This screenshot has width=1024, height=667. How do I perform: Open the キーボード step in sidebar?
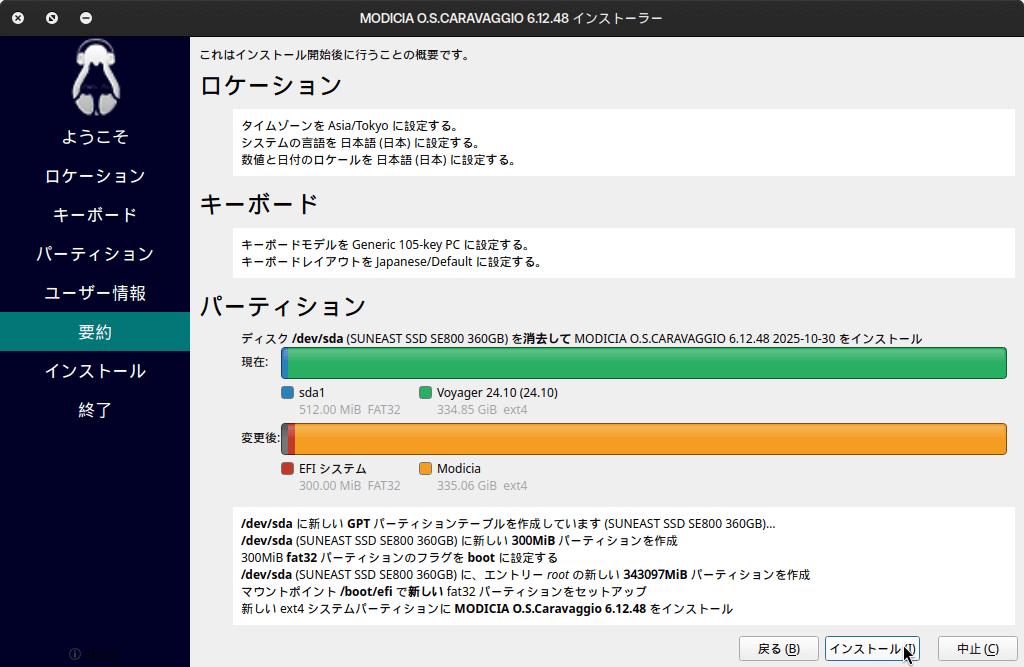pos(95,215)
